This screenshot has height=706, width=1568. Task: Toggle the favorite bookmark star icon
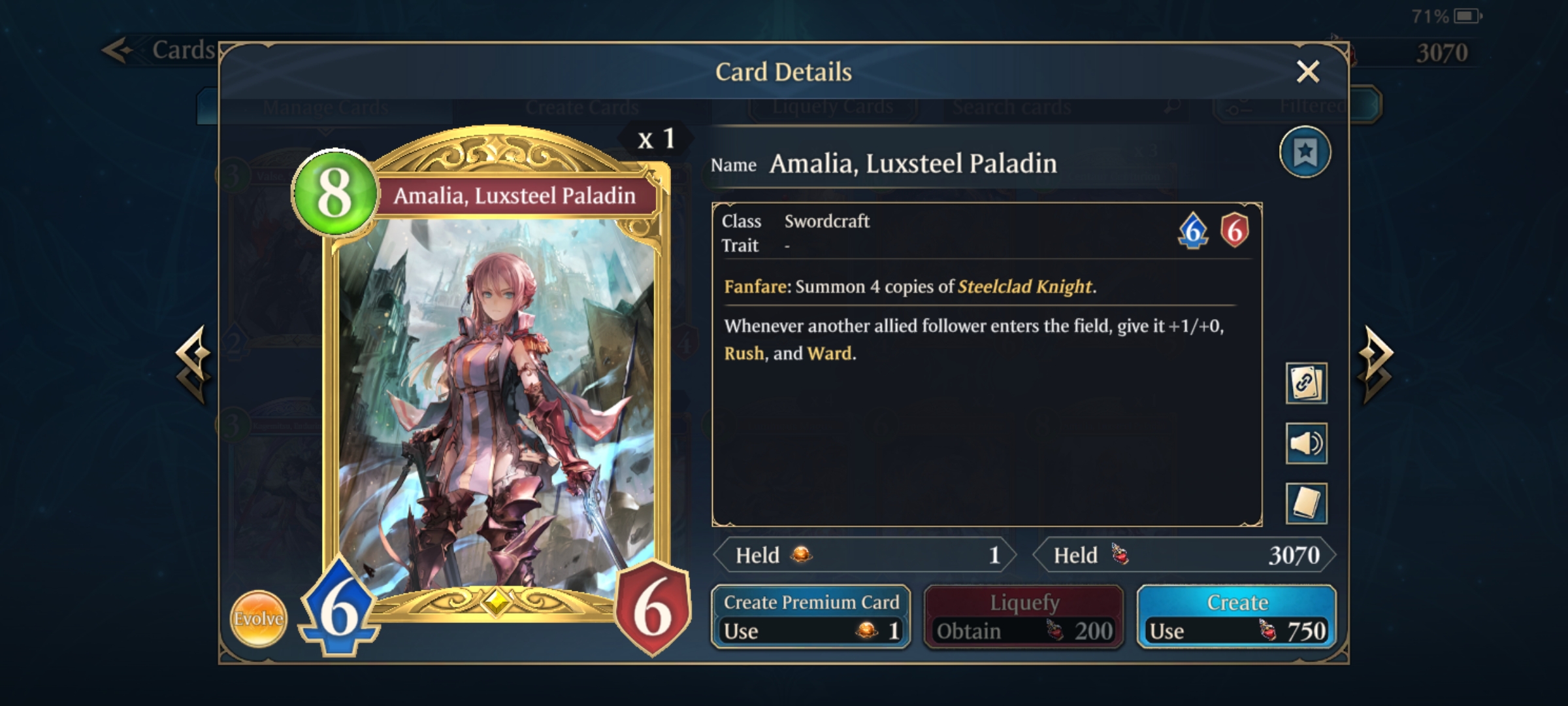coord(1305,153)
